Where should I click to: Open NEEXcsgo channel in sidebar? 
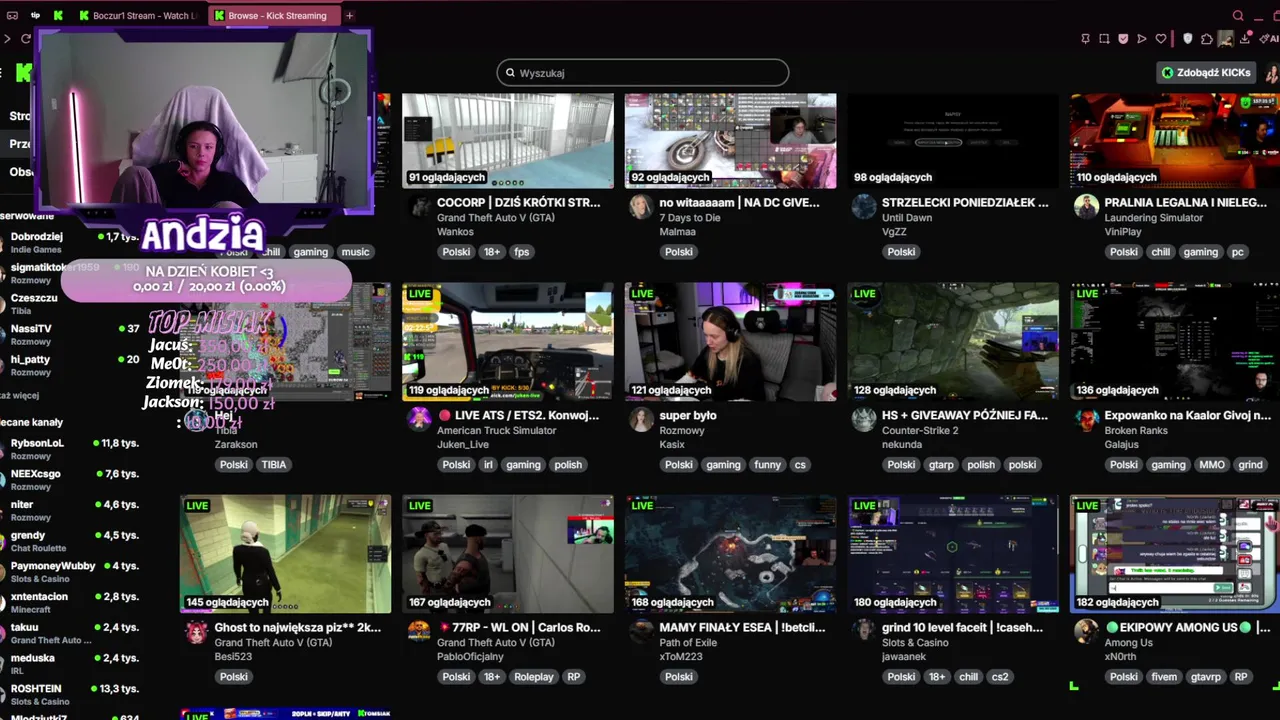click(x=70, y=480)
